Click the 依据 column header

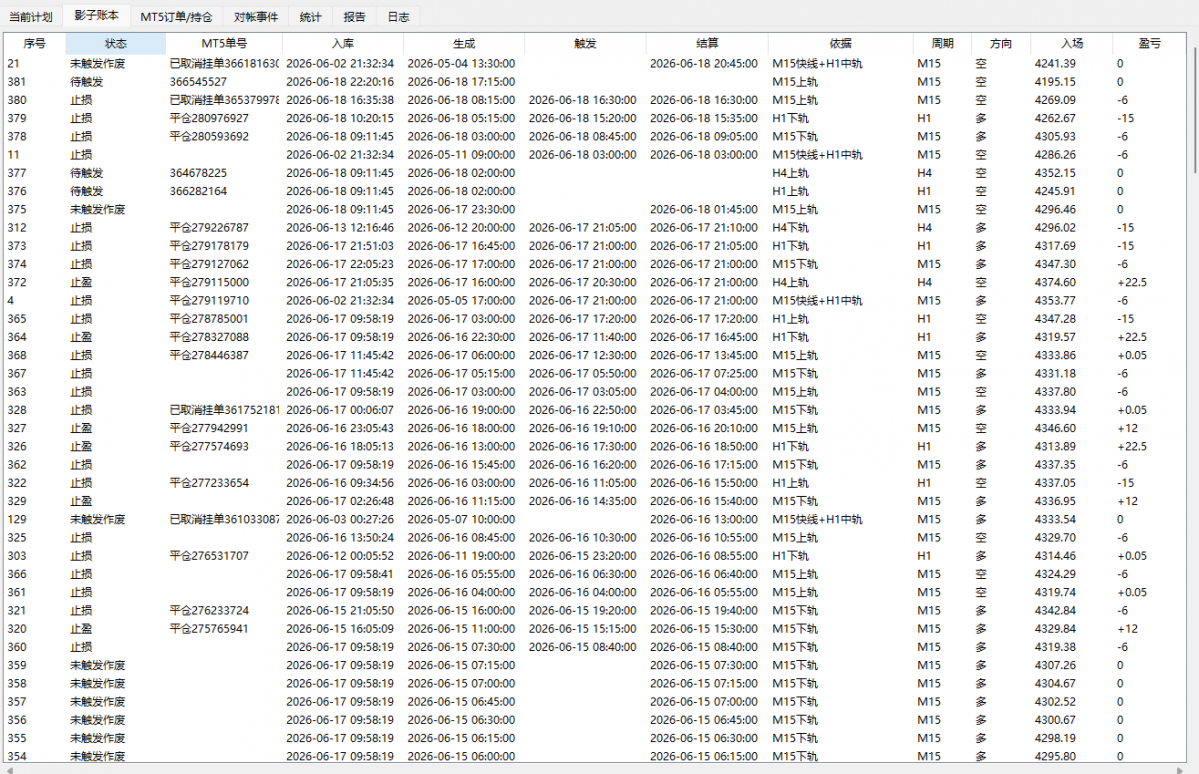coord(840,44)
